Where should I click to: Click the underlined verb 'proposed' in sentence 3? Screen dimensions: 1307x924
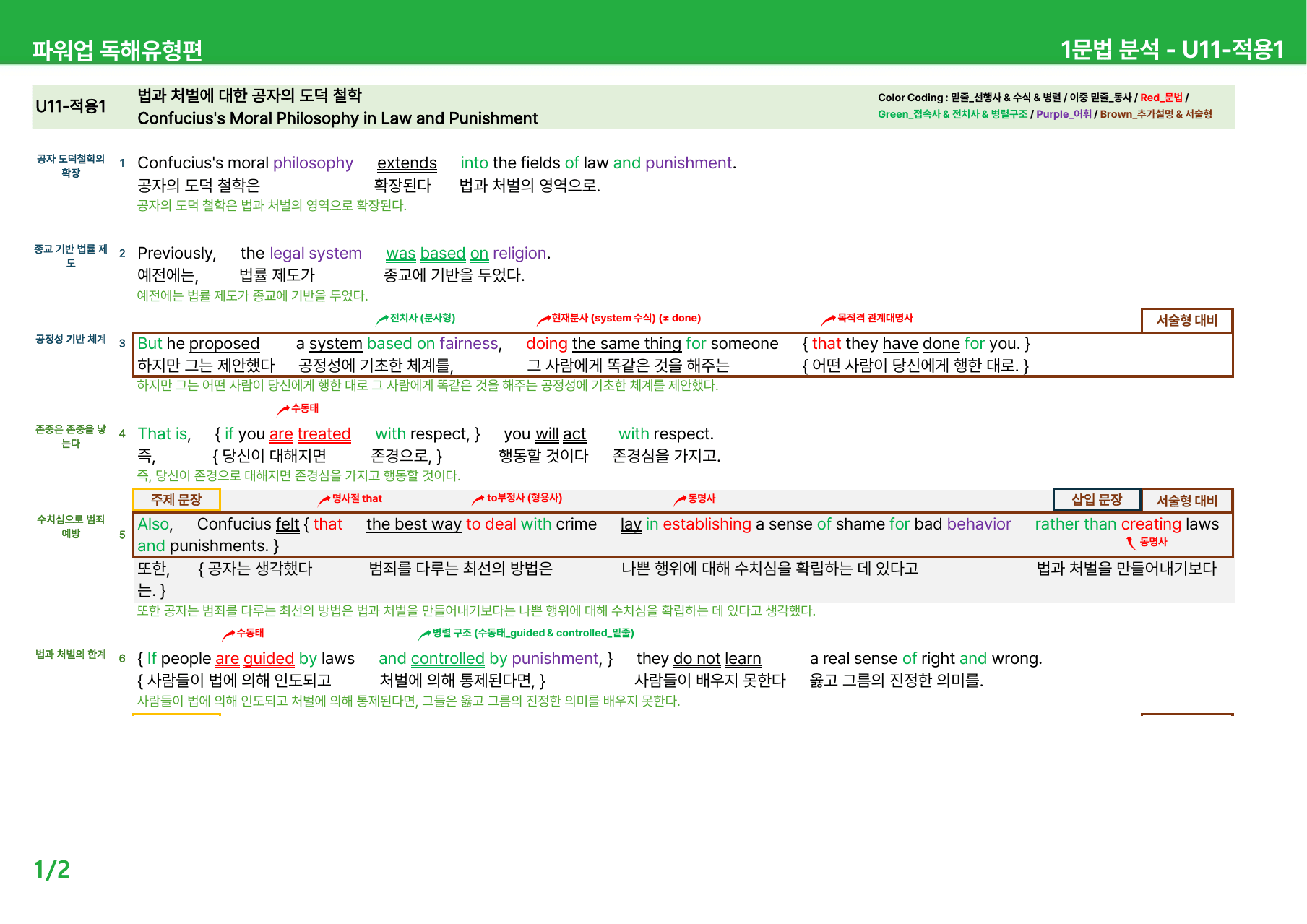pyautogui.click(x=224, y=344)
